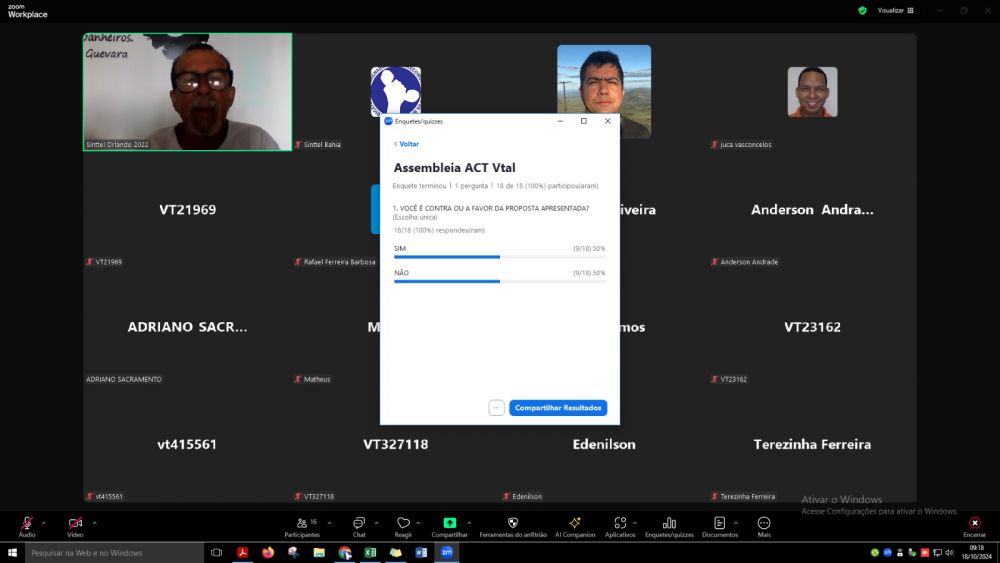The height and width of the screenshot is (563, 1000).
Task: Click the green Compartilhar screen share icon
Action: tap(449, 523)
